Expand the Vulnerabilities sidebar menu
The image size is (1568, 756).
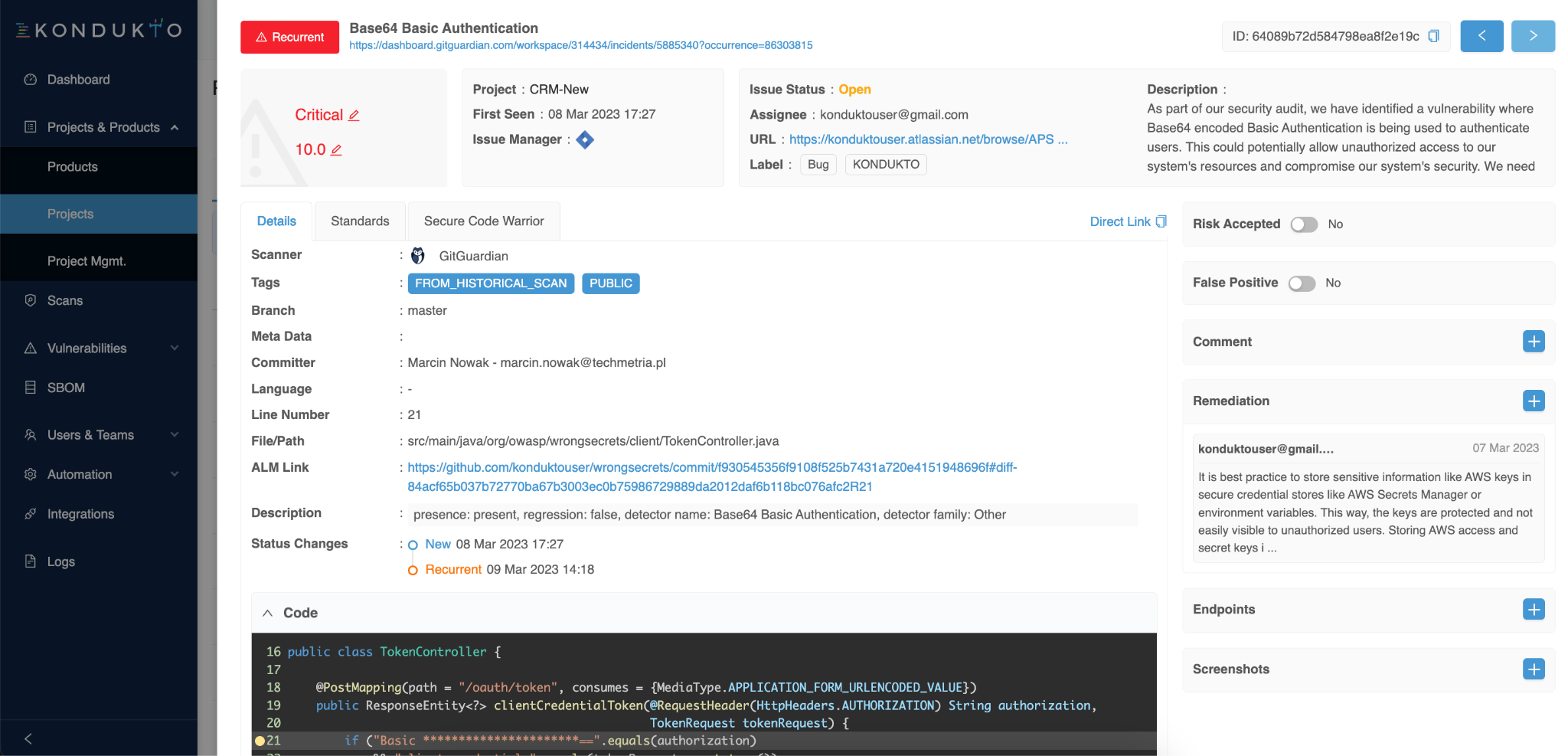click(x=175, y=348)
